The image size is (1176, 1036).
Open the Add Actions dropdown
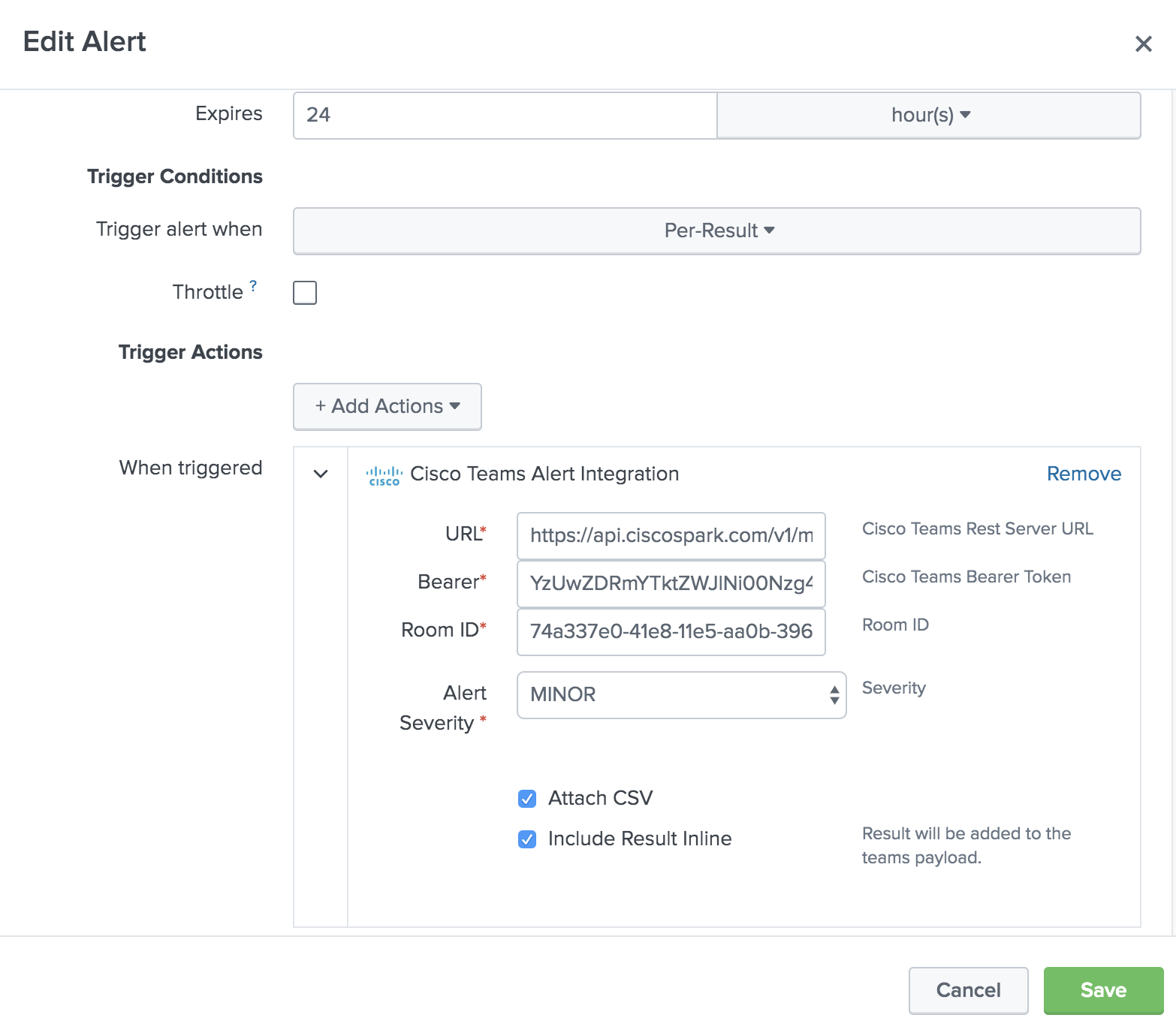(x=387, y=406)
